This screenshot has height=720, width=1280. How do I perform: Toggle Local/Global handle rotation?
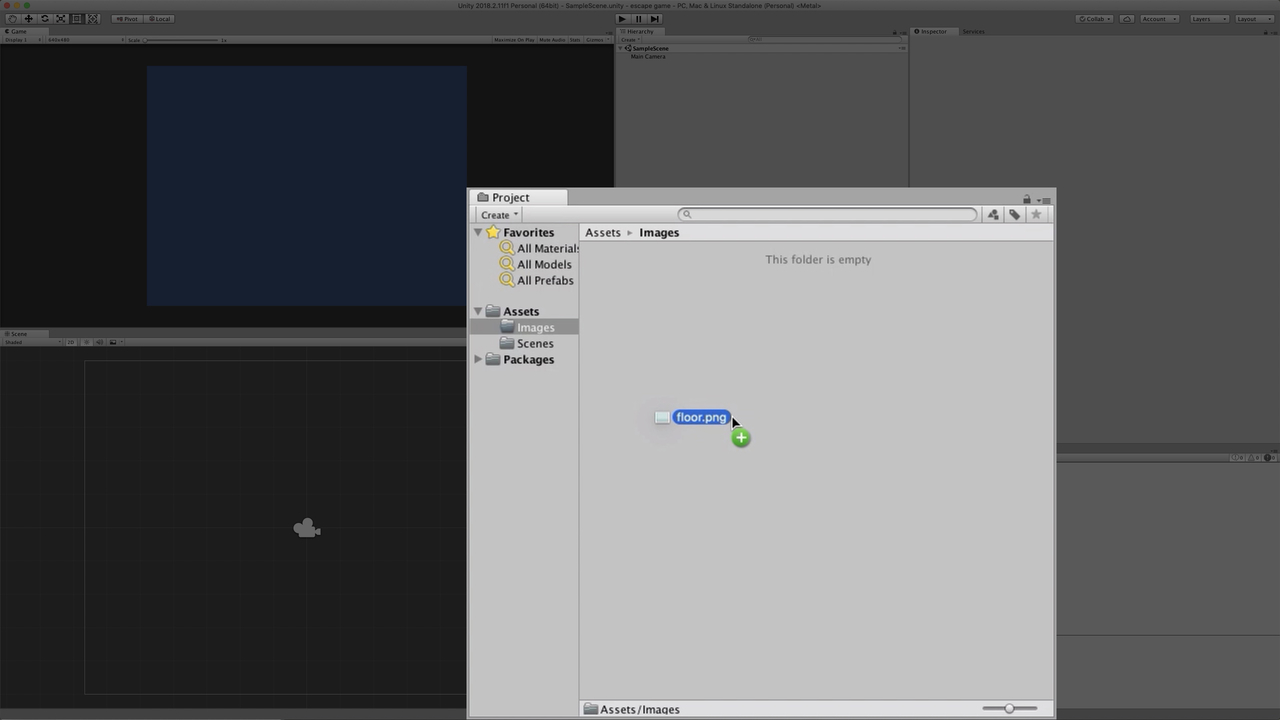159,19
